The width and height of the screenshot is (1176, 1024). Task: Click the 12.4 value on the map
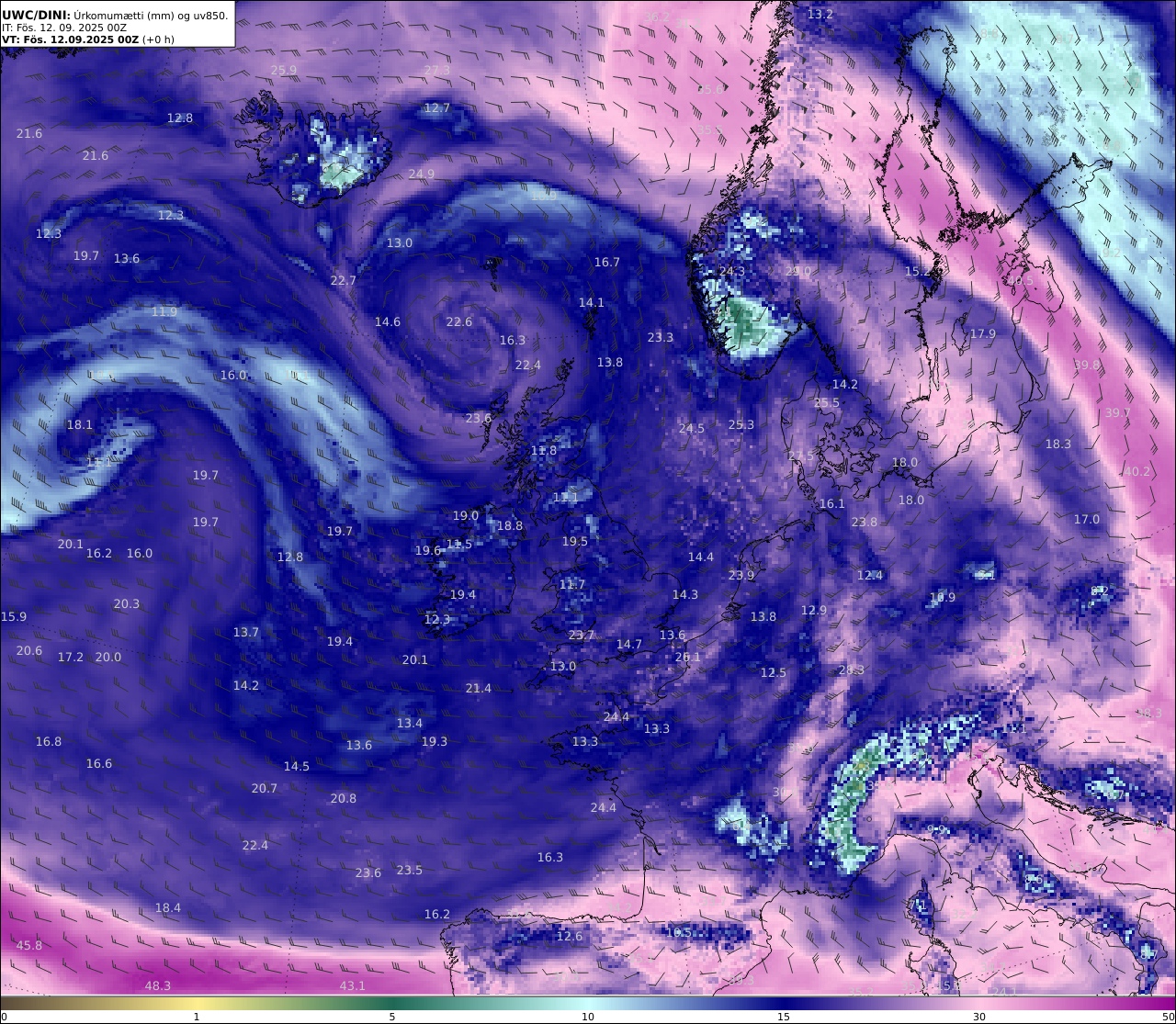[870, 576]
